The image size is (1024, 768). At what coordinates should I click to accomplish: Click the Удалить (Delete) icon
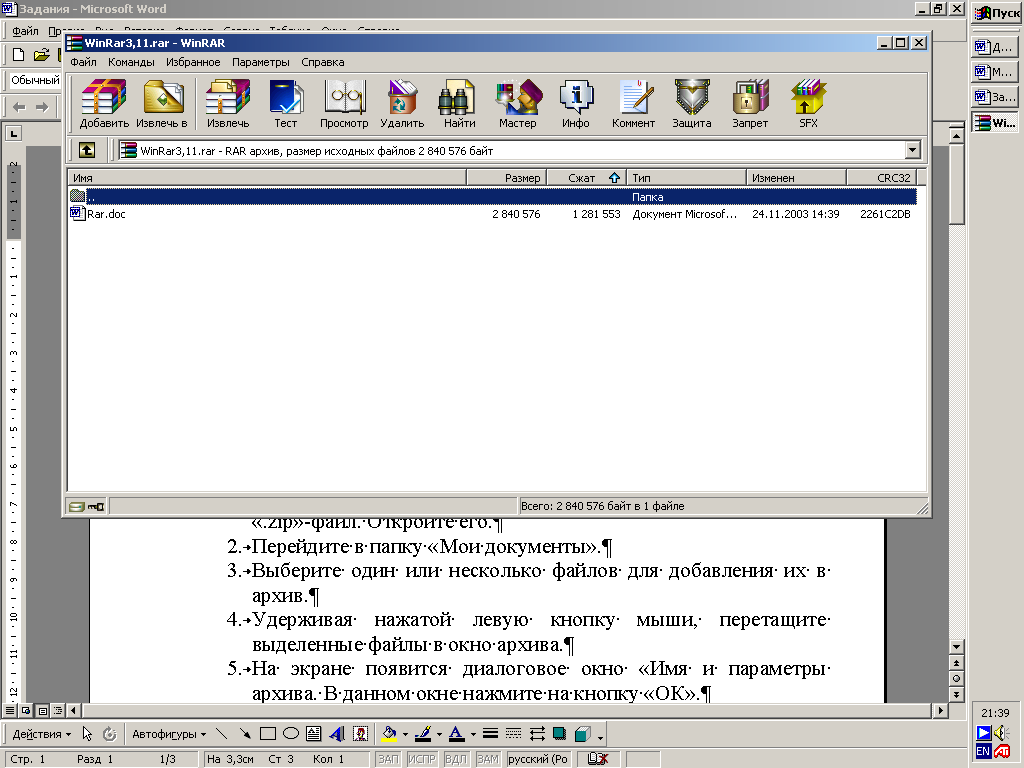pos(402,104)
